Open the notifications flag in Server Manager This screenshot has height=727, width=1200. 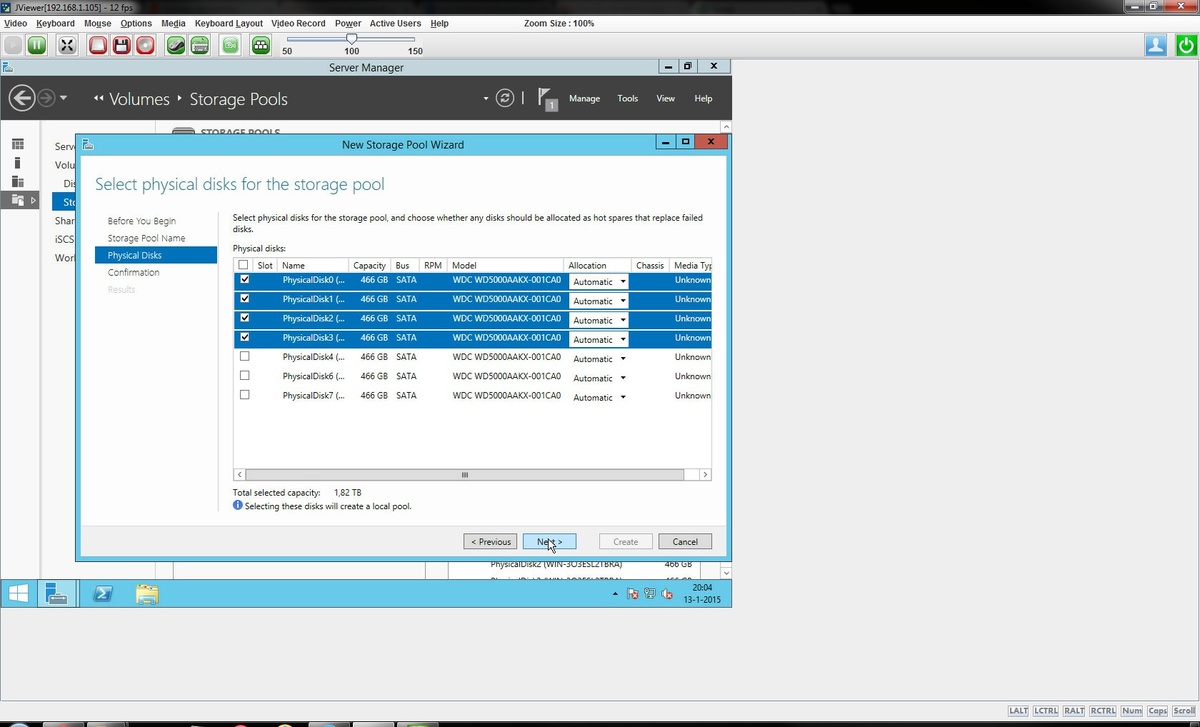point(546,98)
